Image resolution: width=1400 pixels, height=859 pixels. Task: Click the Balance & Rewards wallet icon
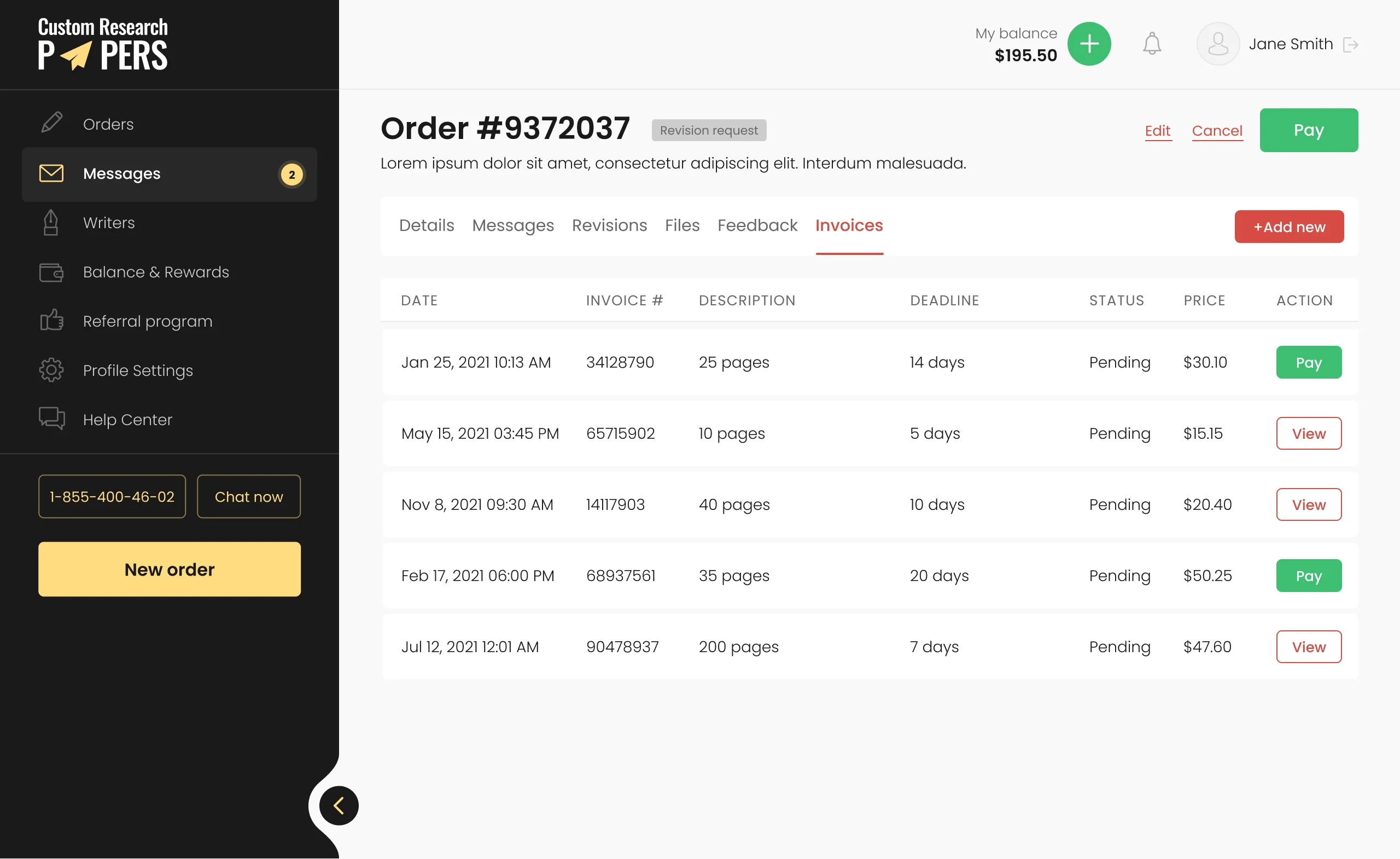click(x=51, y=272)
